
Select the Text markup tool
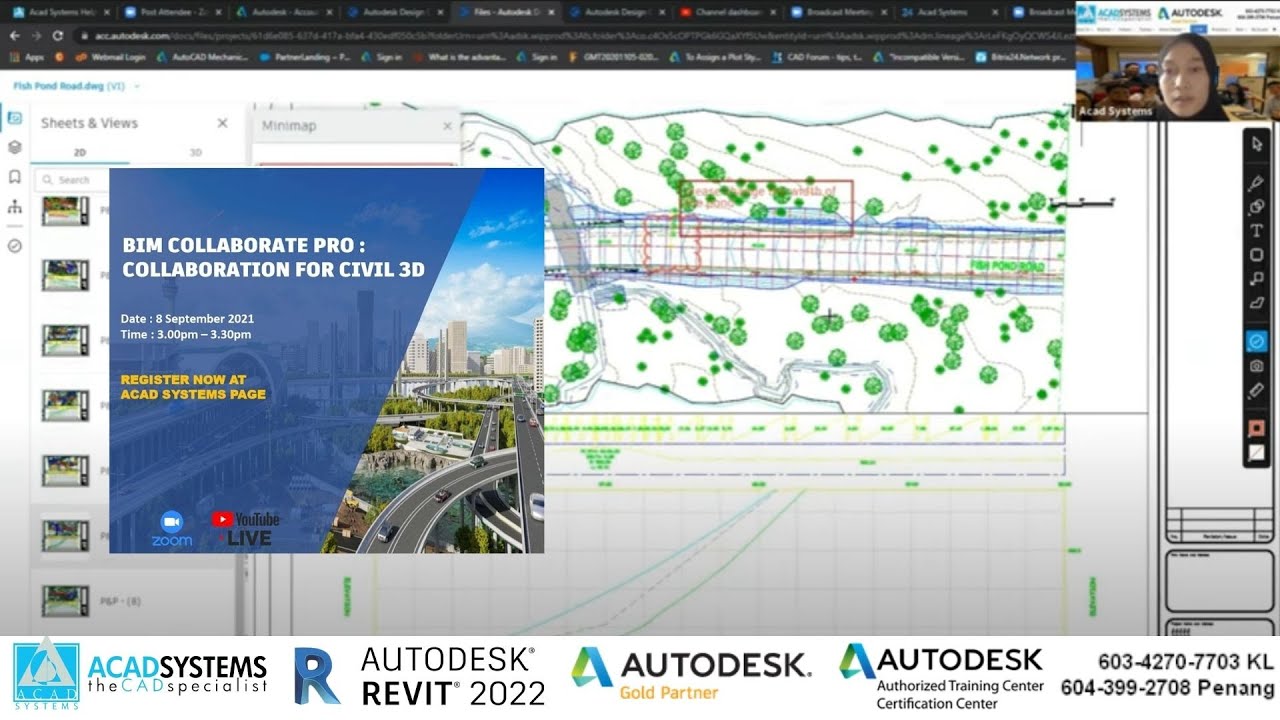(x=1257, y=231)
